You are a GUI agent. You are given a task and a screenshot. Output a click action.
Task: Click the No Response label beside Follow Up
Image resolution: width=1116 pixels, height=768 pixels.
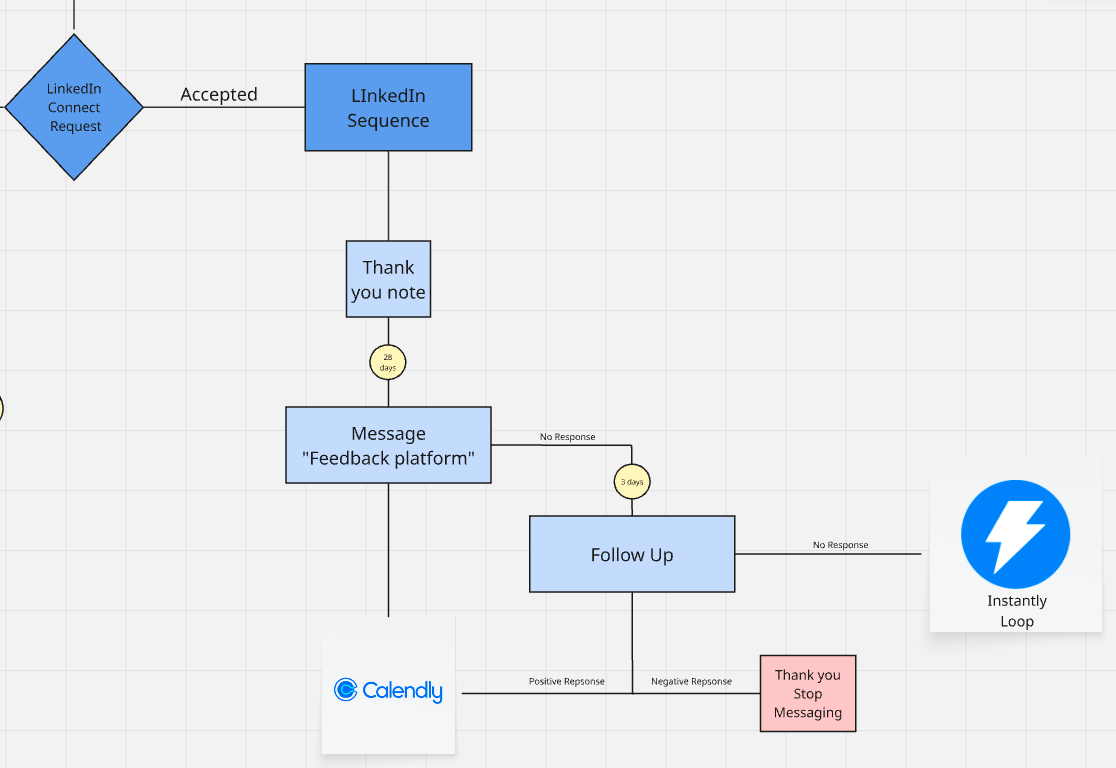(x=841, y=545)
